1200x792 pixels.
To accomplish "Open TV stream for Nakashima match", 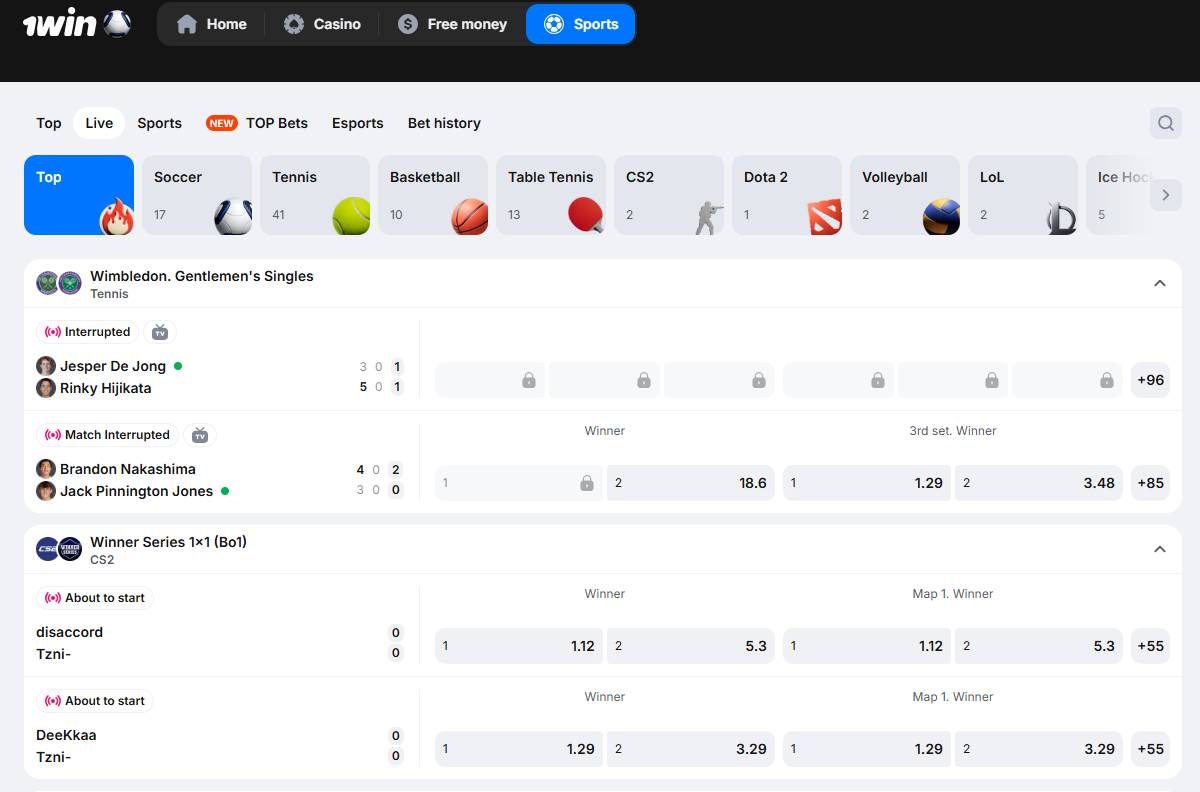I will pyautogui.click(x=200, y=435).
